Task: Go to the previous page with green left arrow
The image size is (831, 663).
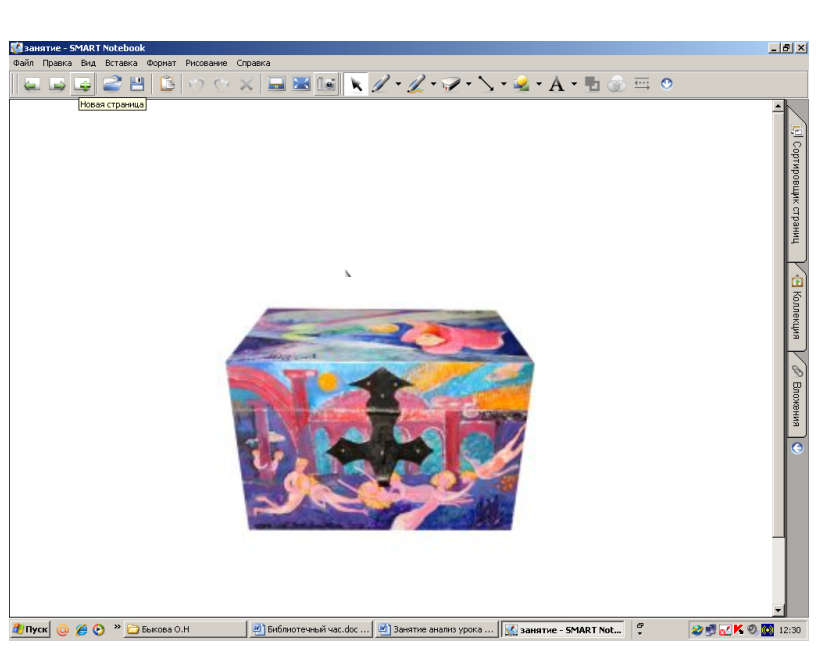Action: [32, 84]
